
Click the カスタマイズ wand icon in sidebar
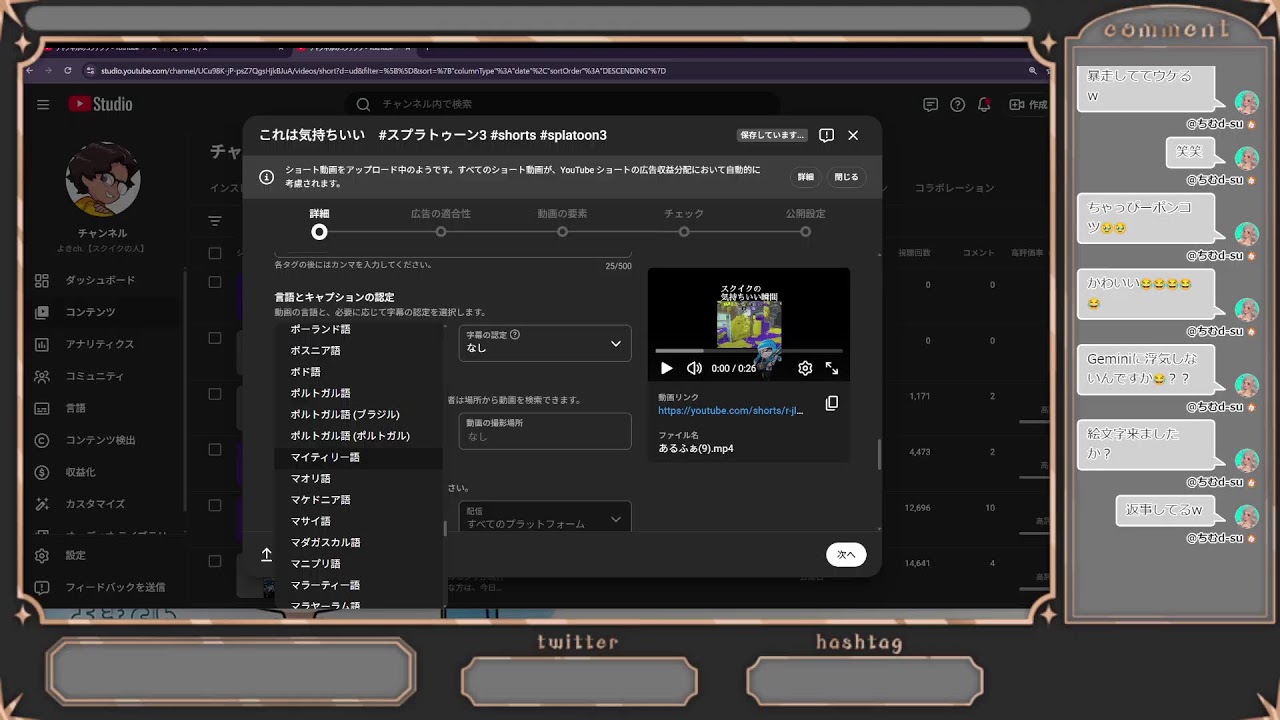[42, 504]
